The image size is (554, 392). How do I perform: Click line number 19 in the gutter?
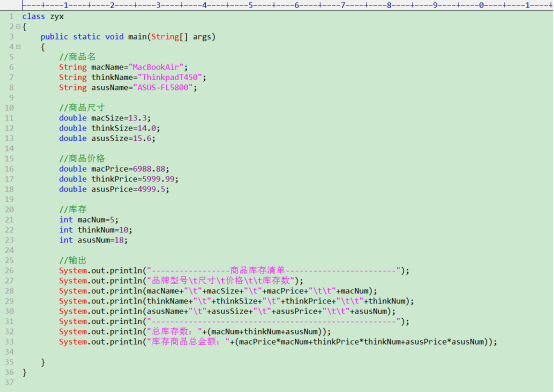[10, 200]
